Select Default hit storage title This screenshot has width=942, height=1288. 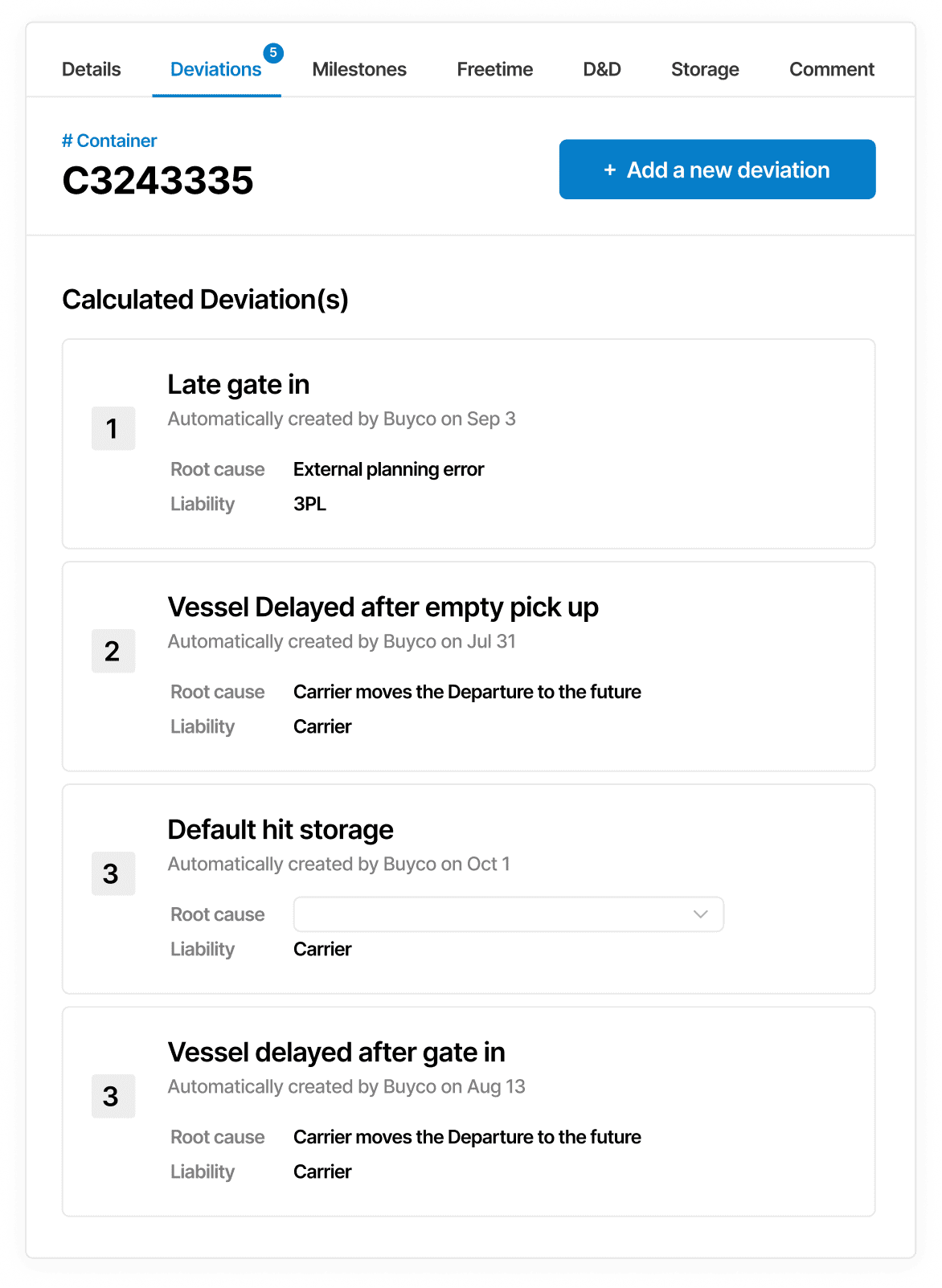pyautogui.click(x=281, y=830)
